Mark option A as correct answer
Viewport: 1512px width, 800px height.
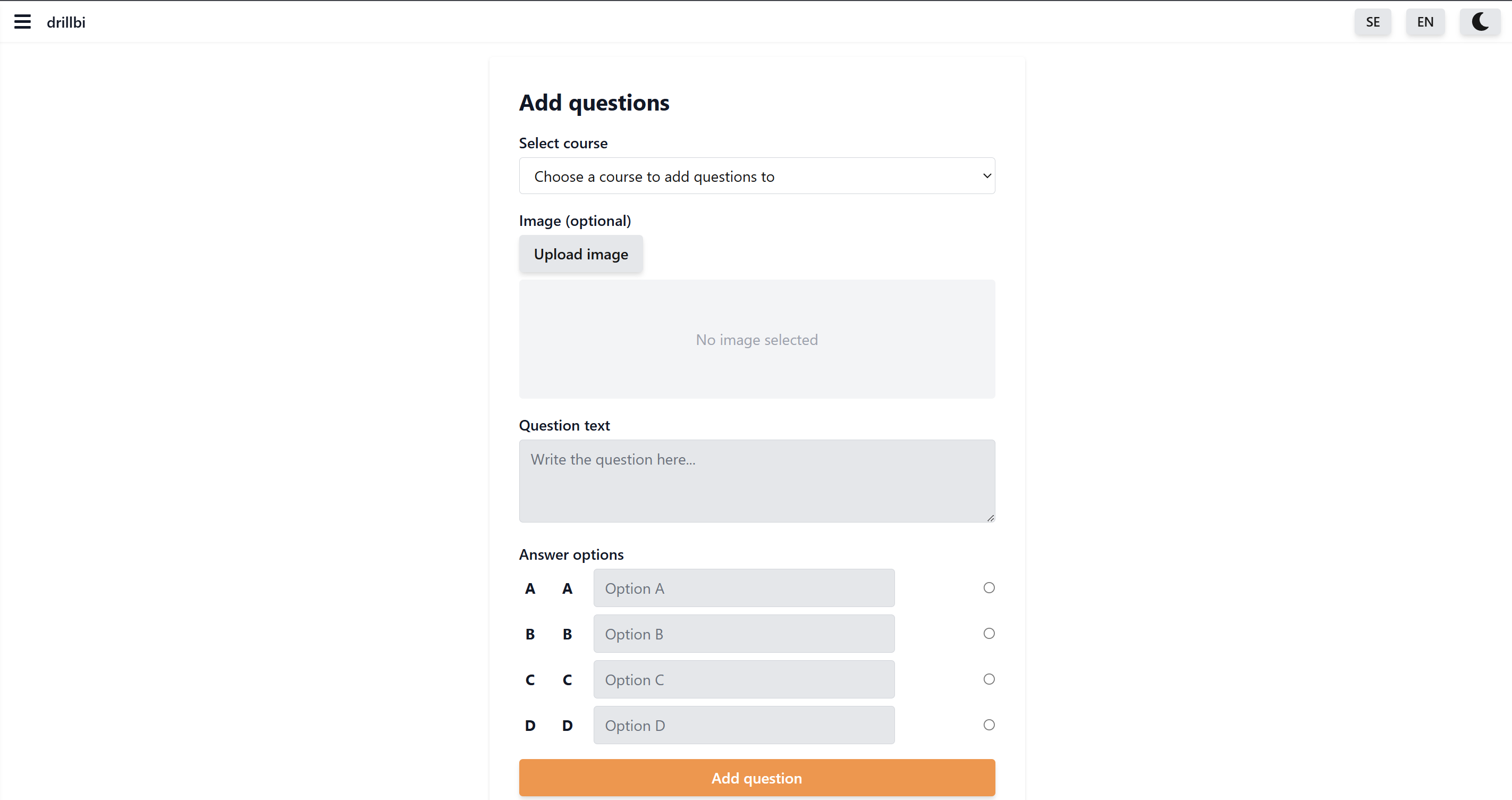[989, 587]
